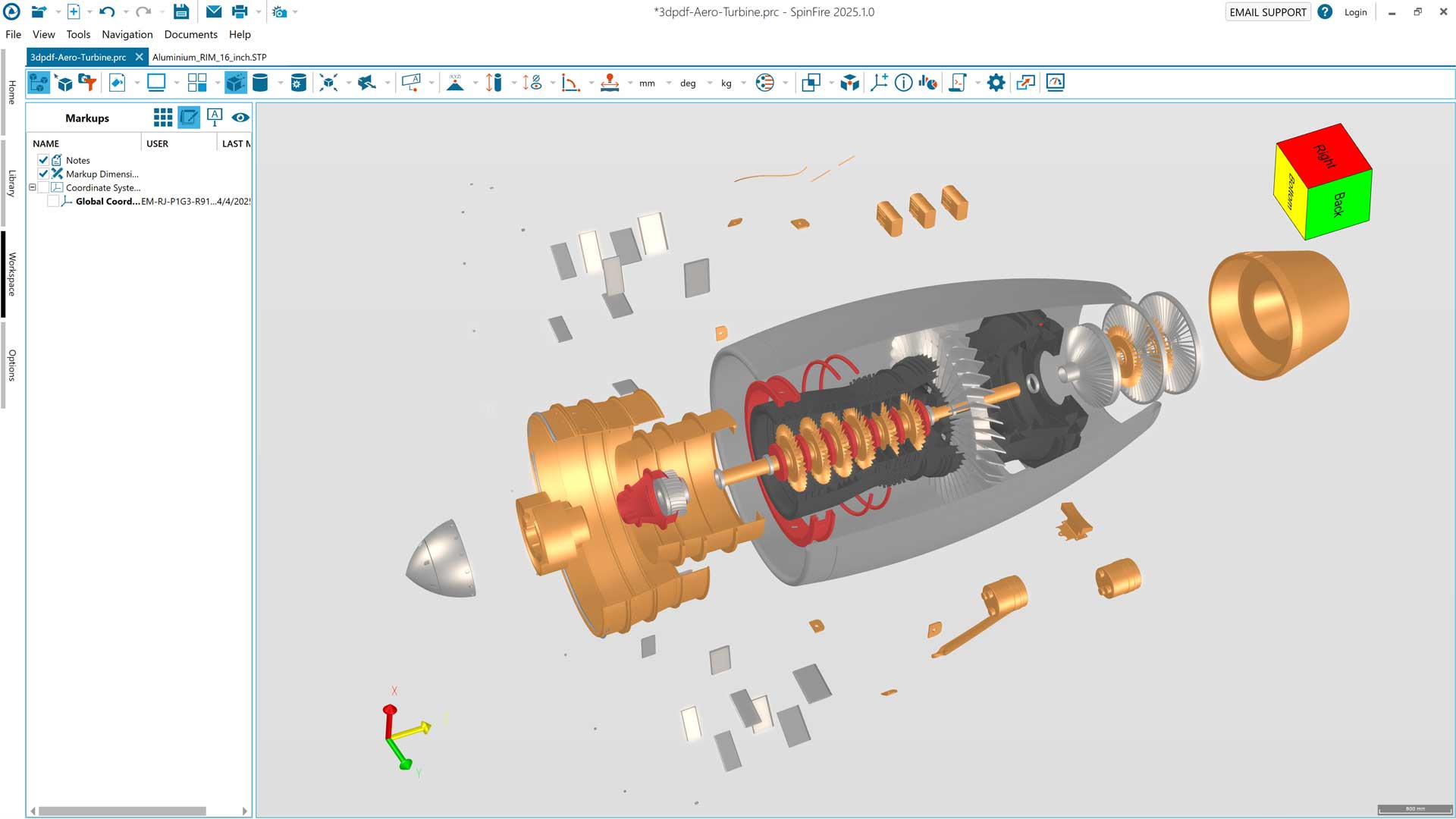Click the filter parts funnel icon
The height and width of the screenshot is (819, 1456).
88,83
